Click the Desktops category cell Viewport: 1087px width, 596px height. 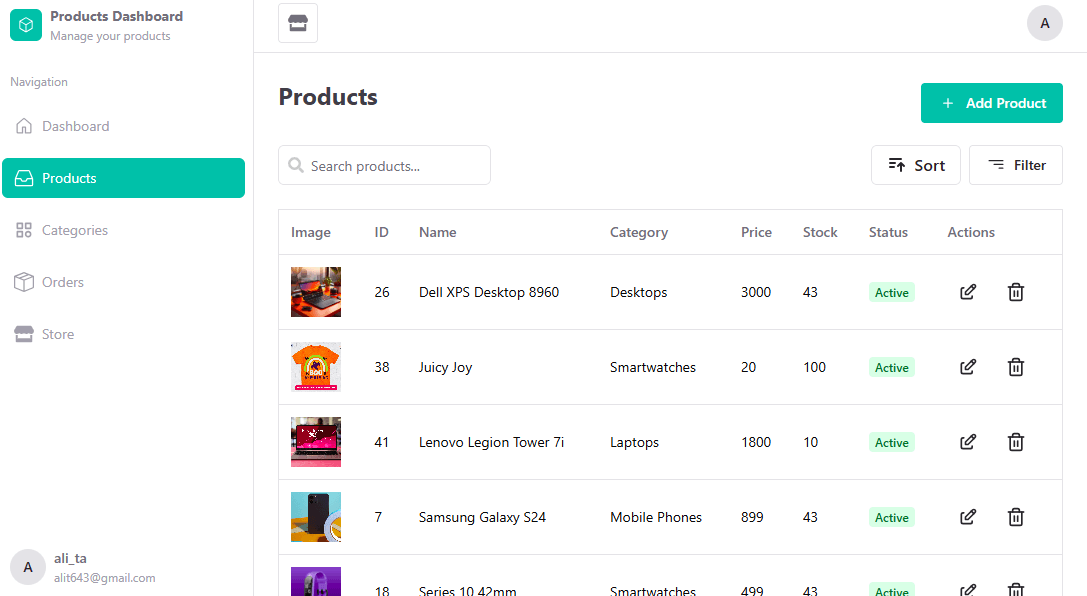point(638,292)
